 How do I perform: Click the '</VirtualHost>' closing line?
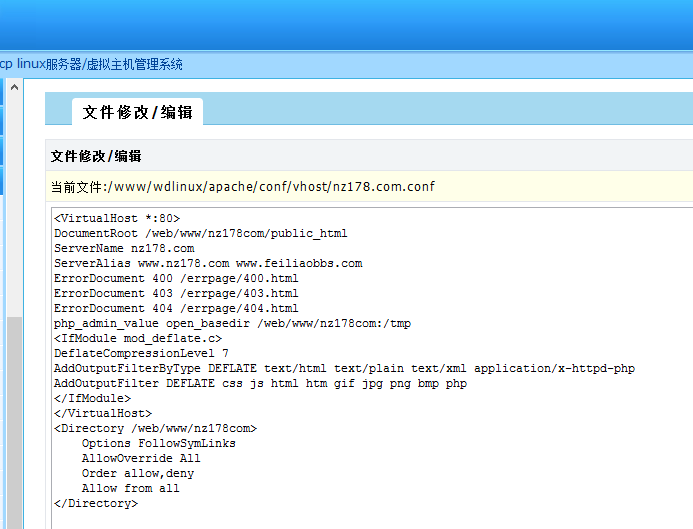103,414
